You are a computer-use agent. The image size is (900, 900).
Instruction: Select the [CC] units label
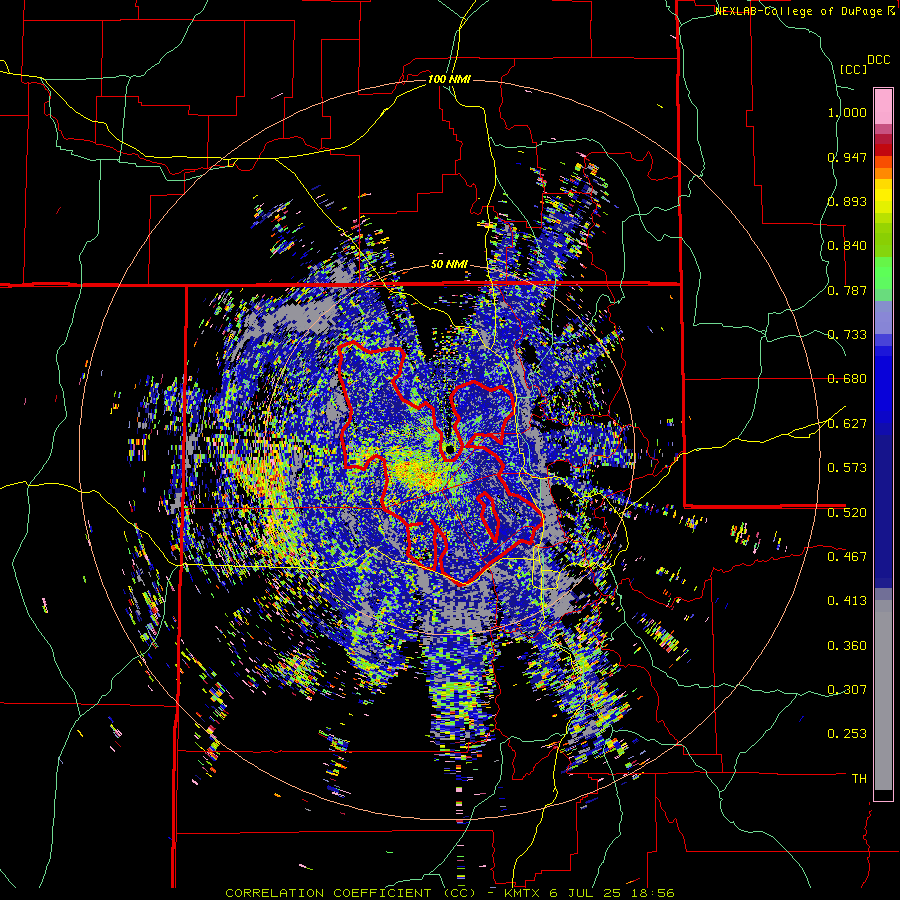point(853,69)
